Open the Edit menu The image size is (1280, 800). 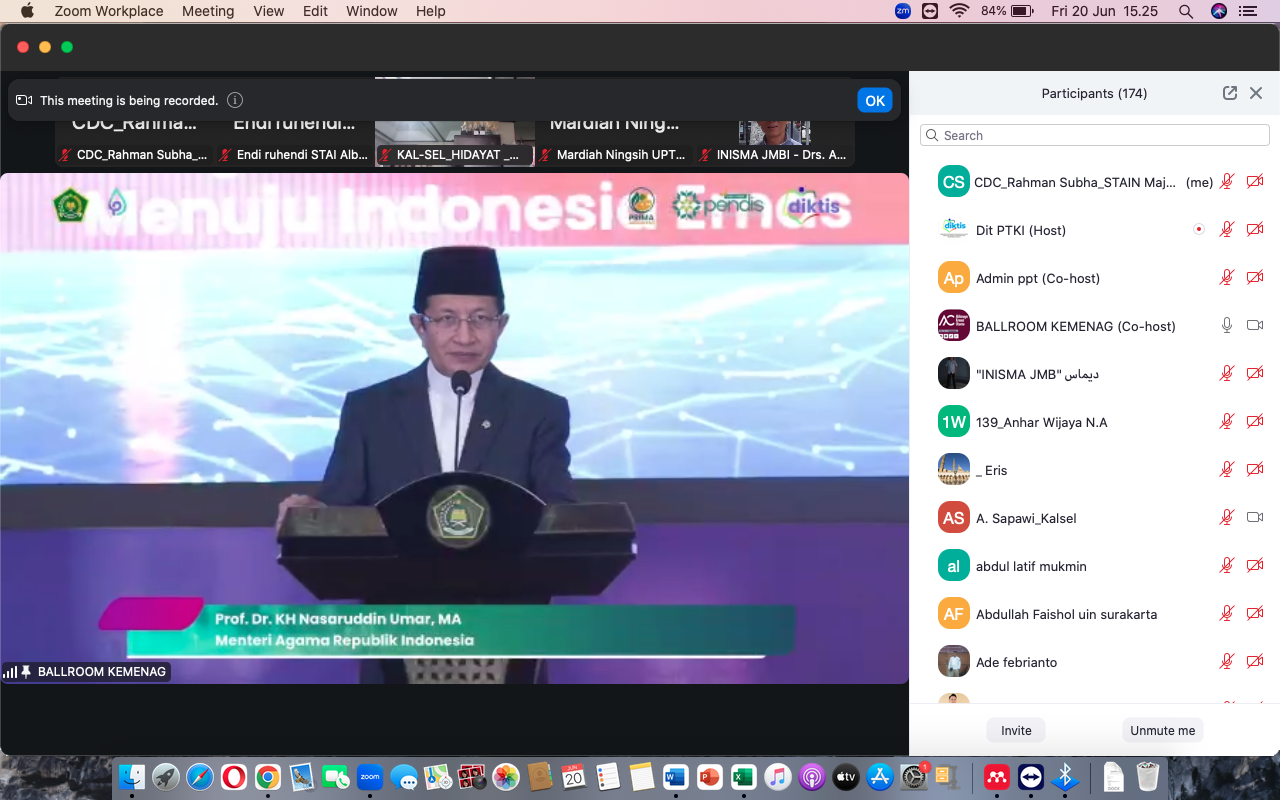316,11
